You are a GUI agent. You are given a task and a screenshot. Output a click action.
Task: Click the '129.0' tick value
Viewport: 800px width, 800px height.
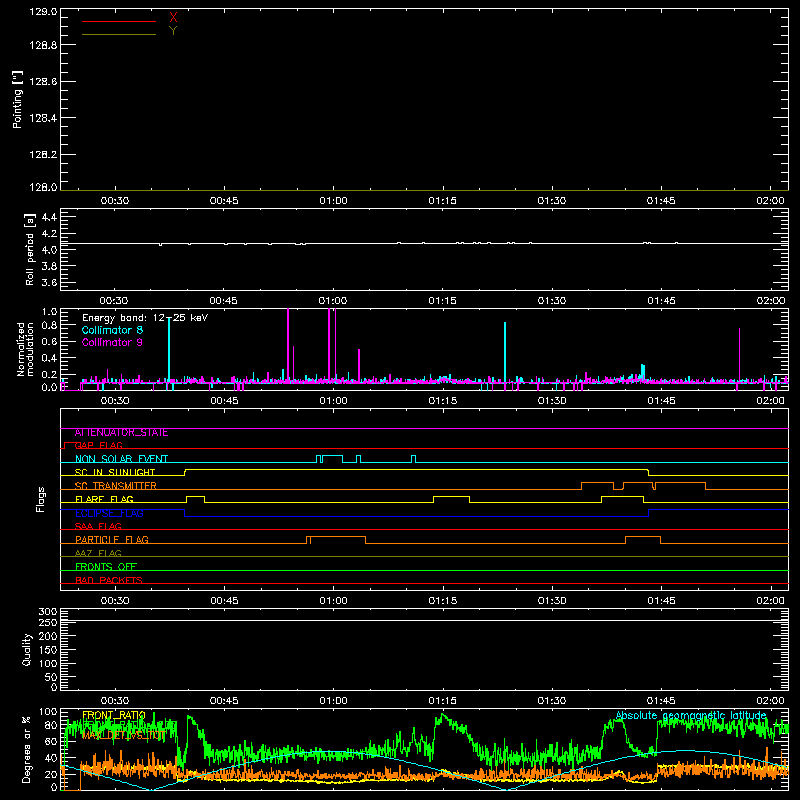[43, 12]
